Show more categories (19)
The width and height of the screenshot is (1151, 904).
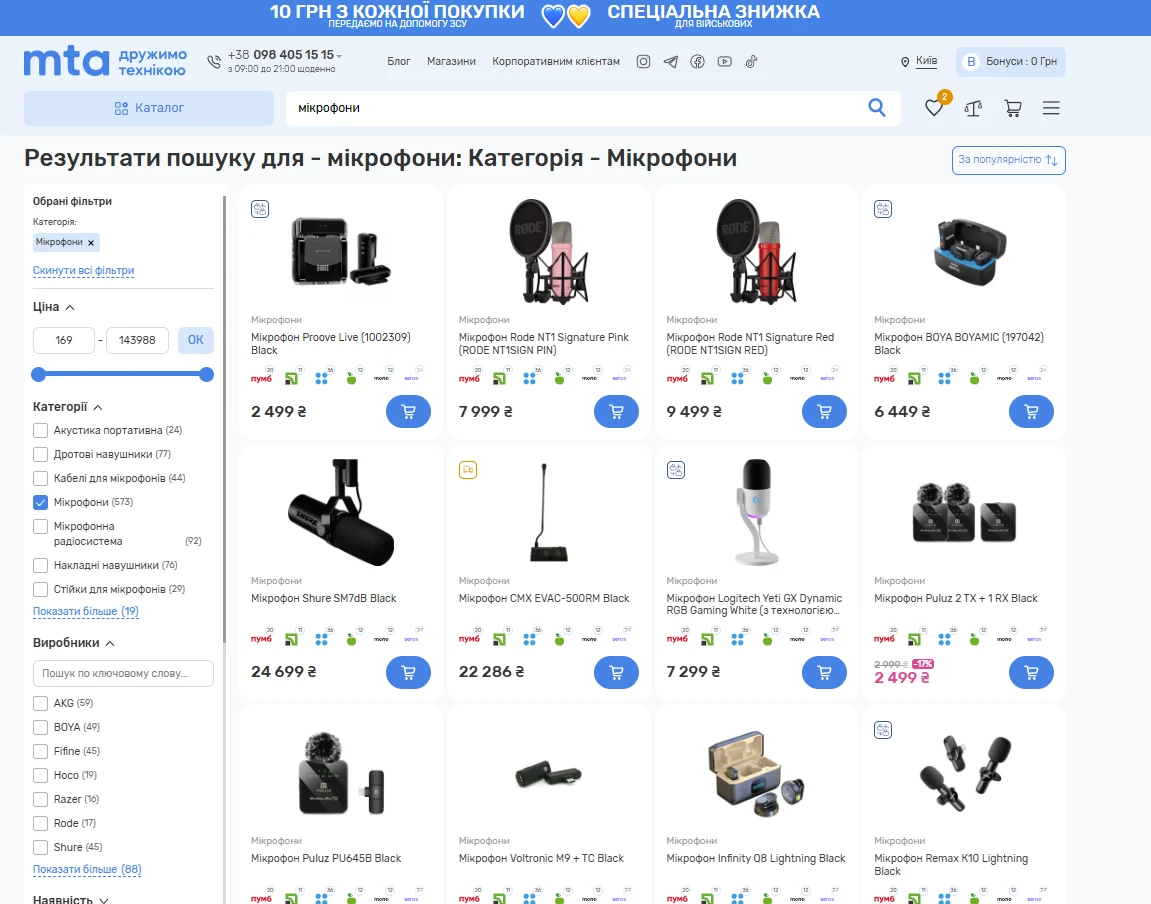86,611
